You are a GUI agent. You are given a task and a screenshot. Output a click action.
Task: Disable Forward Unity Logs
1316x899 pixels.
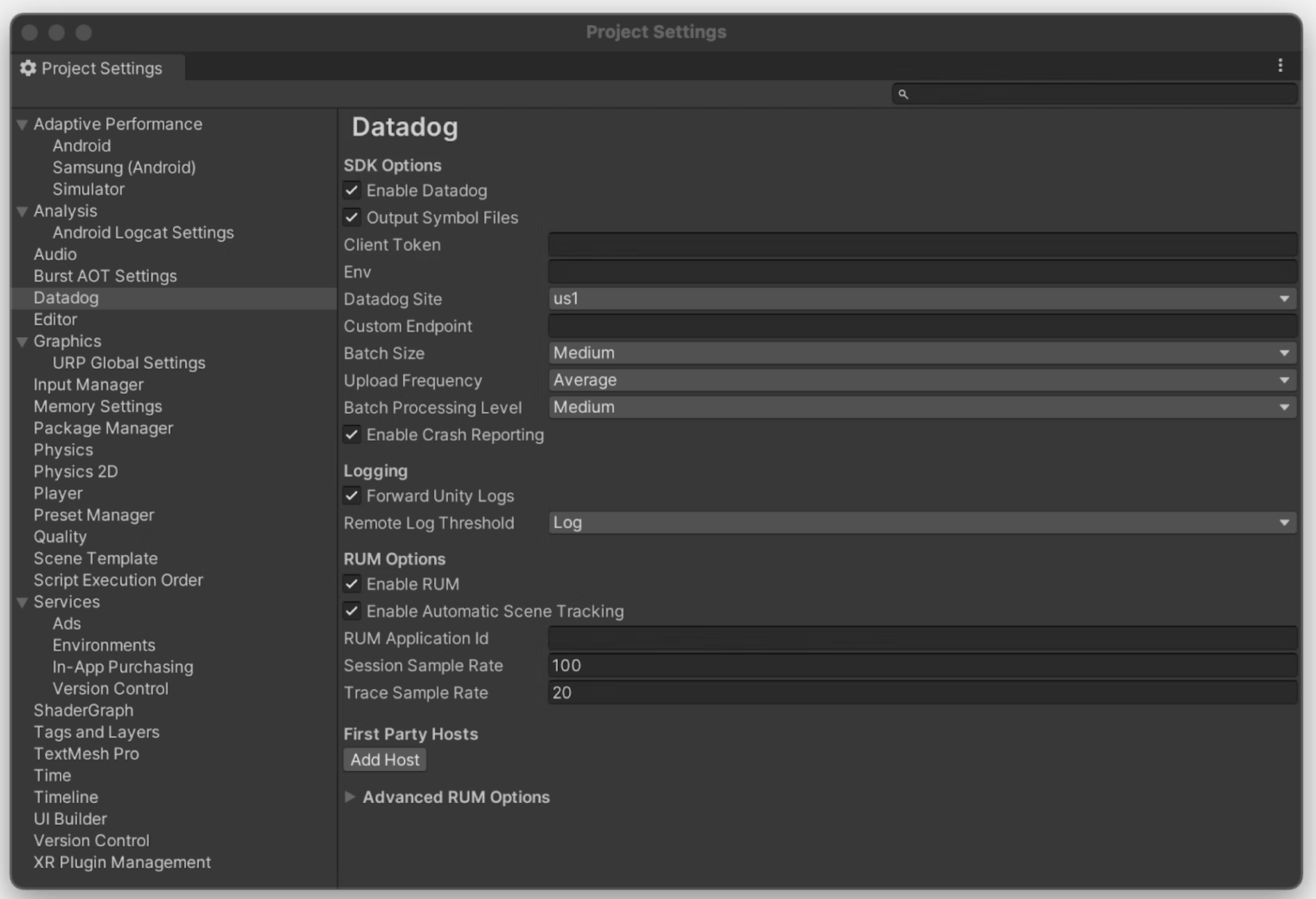click(351, 495)
